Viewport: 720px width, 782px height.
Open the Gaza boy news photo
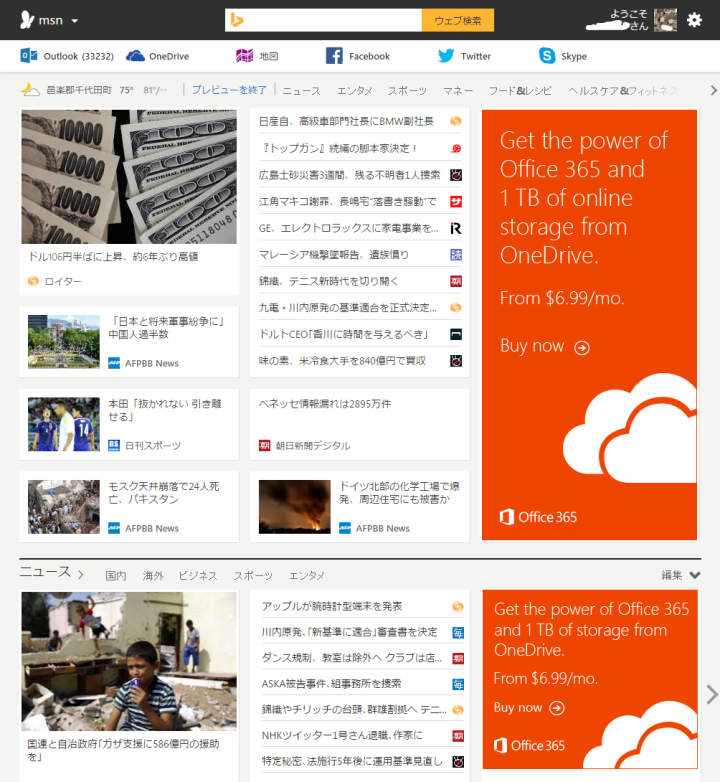tap(129, 661)
